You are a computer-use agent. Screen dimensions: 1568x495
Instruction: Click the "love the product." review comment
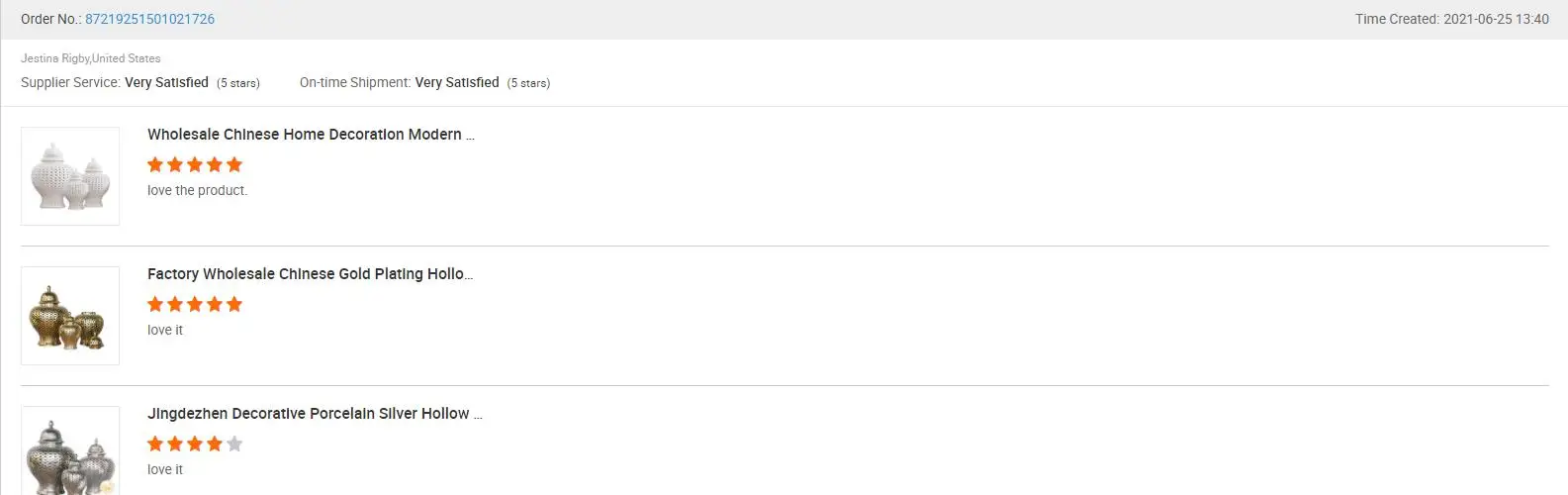point(197,190)
